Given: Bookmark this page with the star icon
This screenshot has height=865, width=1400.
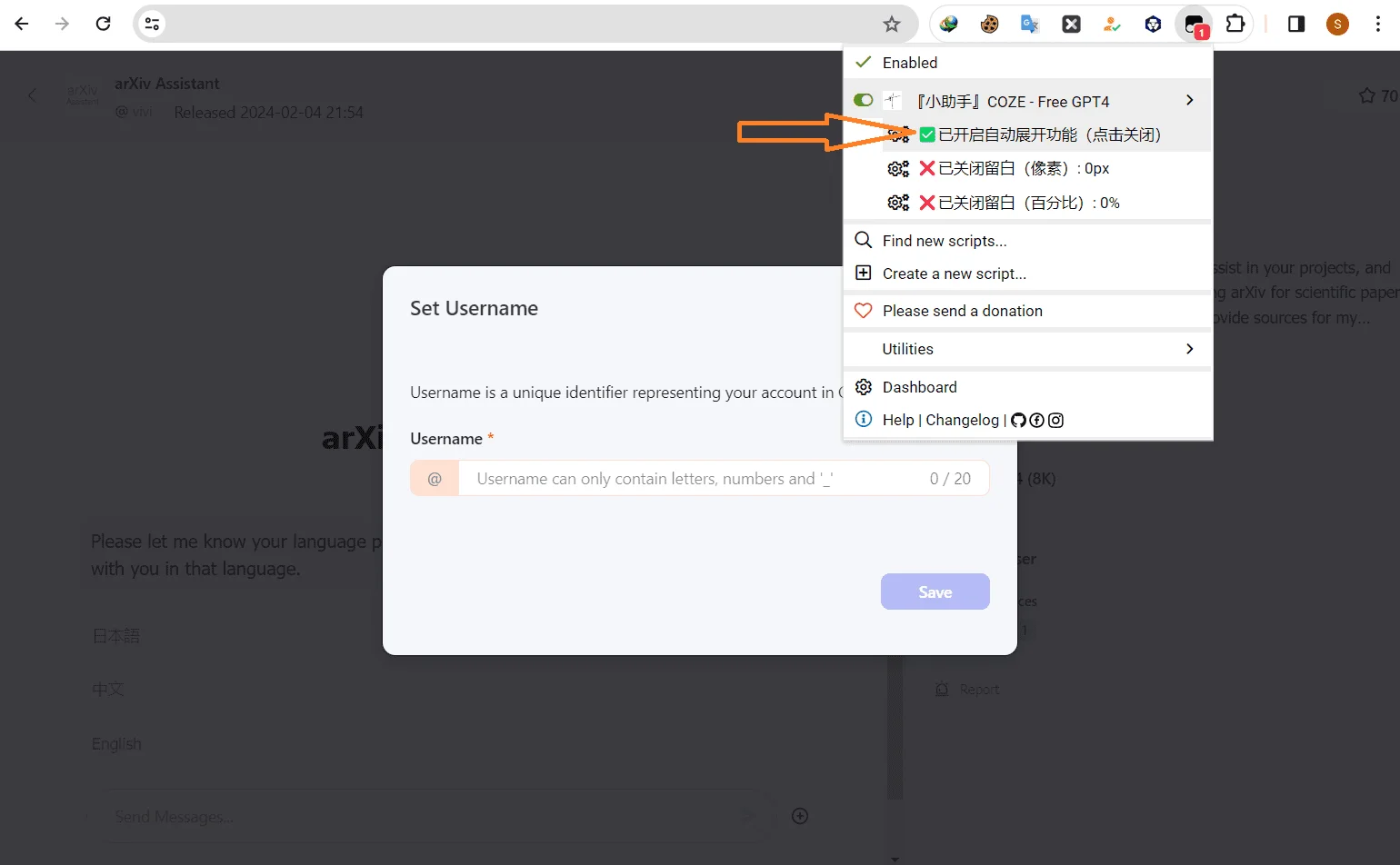Looking at the screenshot, I should [892, 24].
